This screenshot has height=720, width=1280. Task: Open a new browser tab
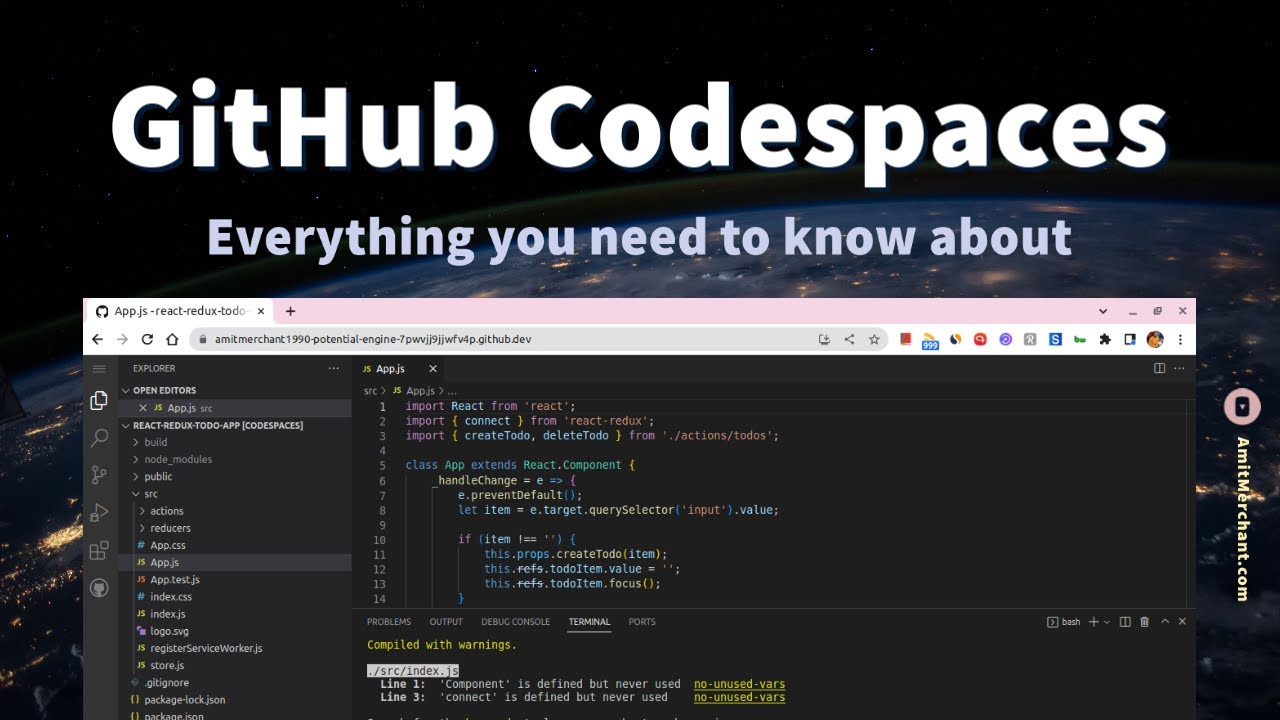point(290,311)
